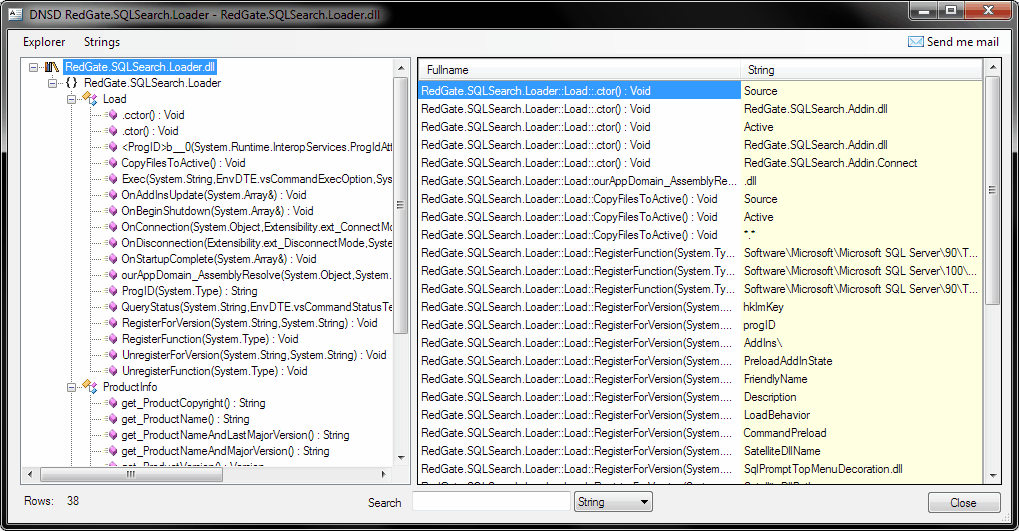
Task: Click the method icon for OnDisconnection
Action: coord(112,243)
